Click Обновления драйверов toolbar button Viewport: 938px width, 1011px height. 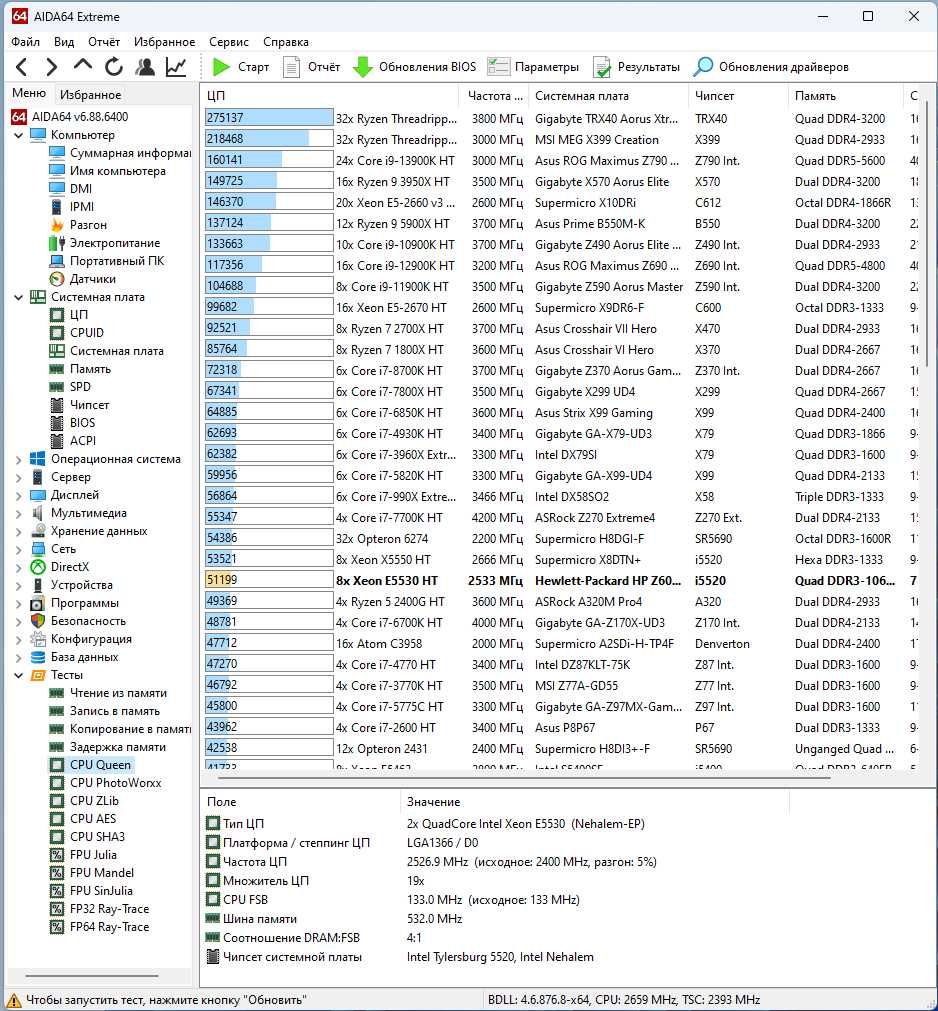pyautogui.click(x=771, y=66)
